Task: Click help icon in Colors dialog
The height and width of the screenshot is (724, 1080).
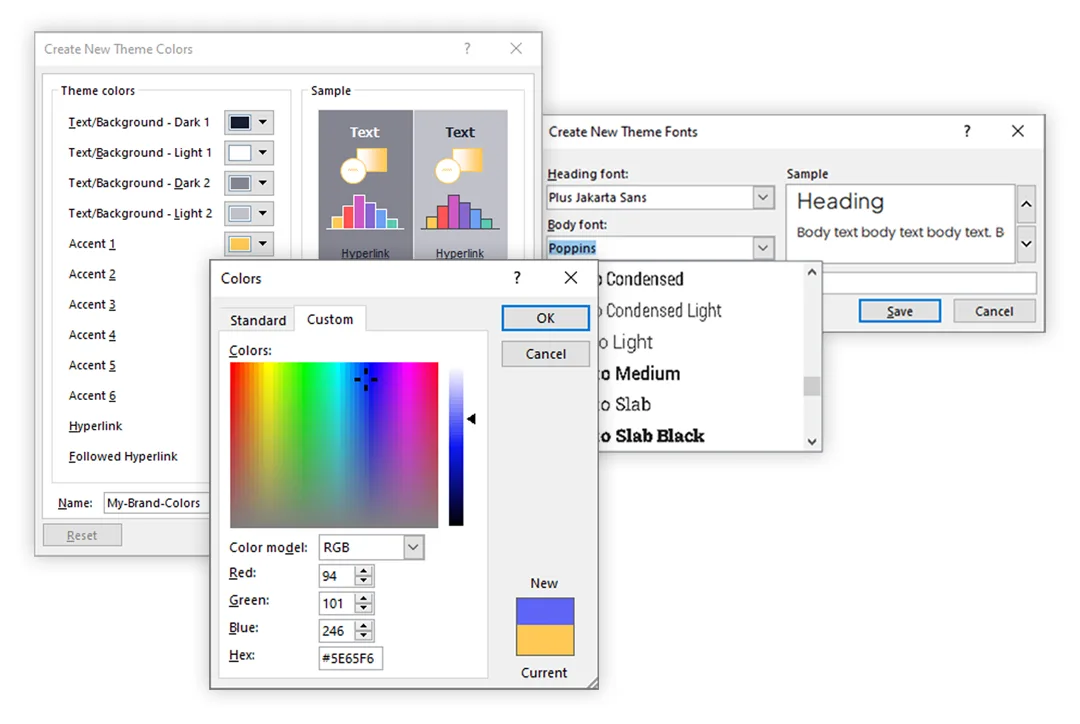Action: click(x=517, y=278)
